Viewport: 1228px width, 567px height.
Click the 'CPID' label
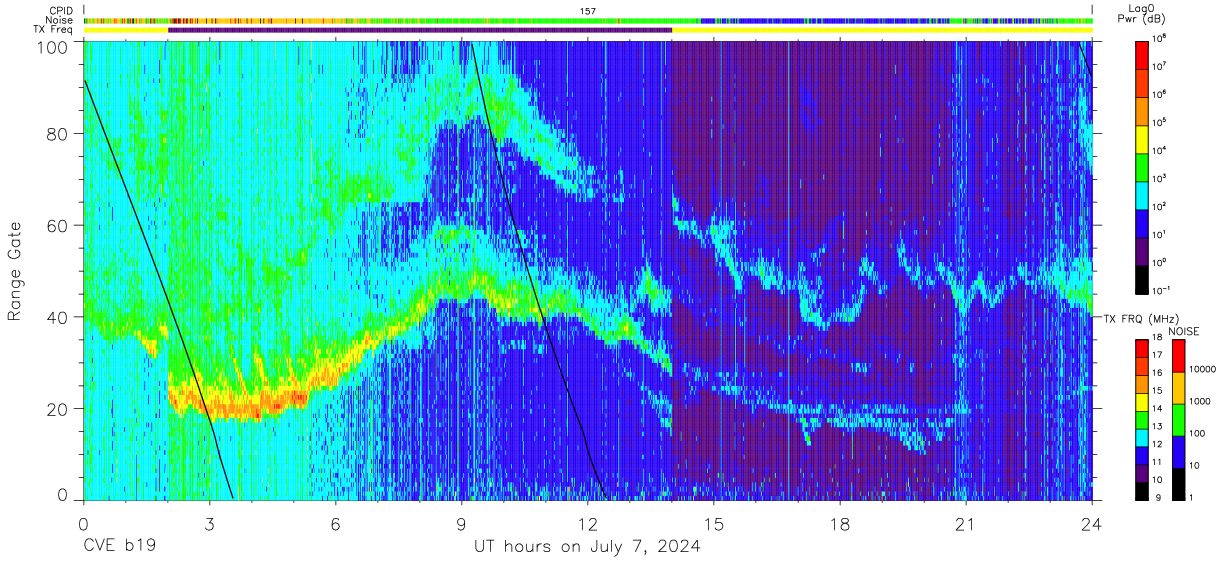pos(62,10)
